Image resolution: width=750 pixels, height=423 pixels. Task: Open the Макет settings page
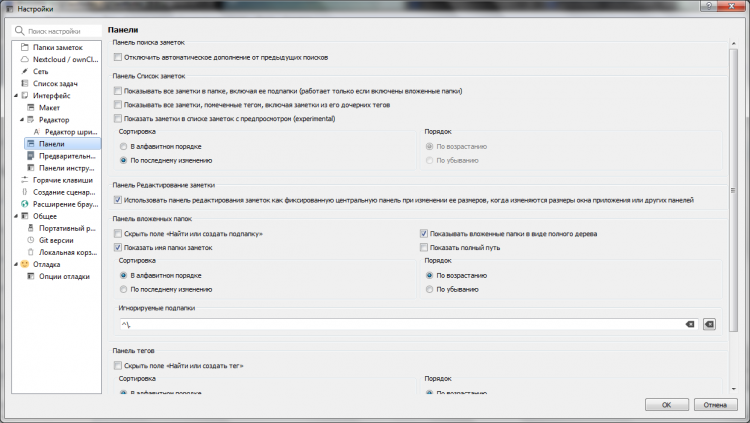[x=49, y=107]
